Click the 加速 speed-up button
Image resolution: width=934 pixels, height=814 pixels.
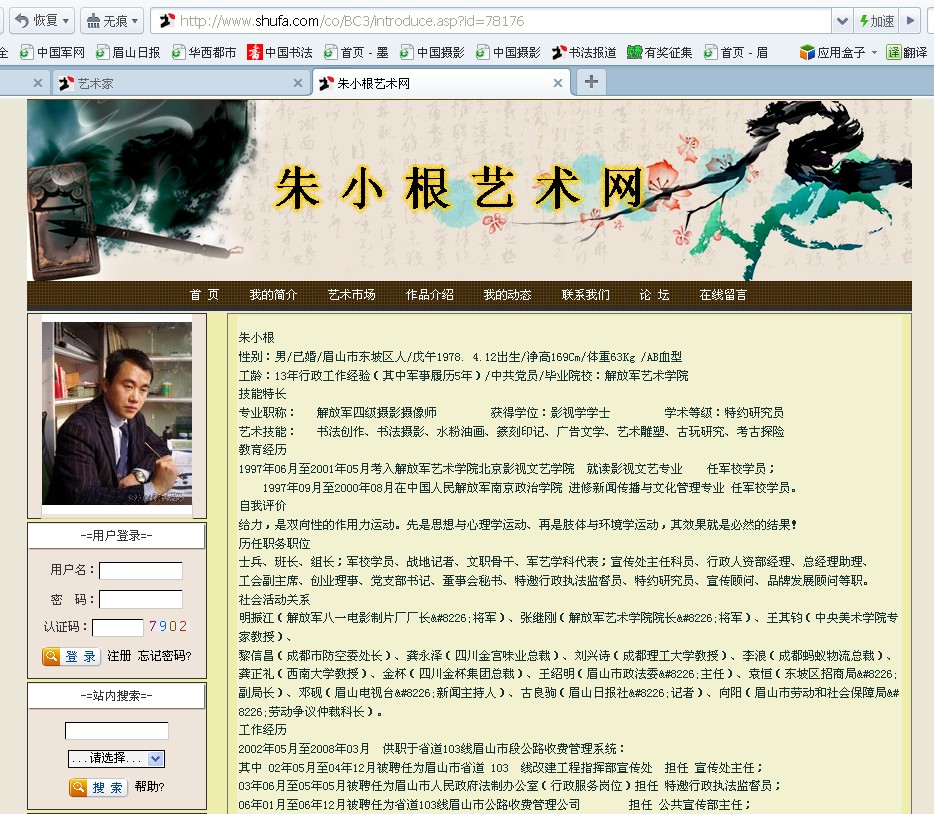click(875, 21)
